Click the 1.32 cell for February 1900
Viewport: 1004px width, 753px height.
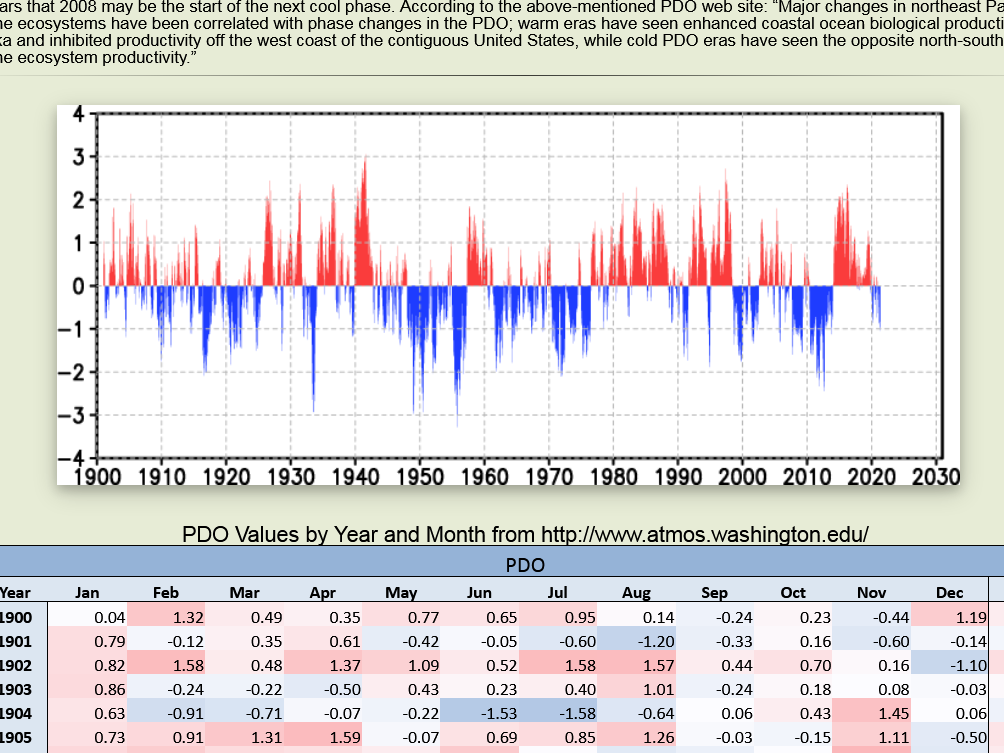[166, 617]
